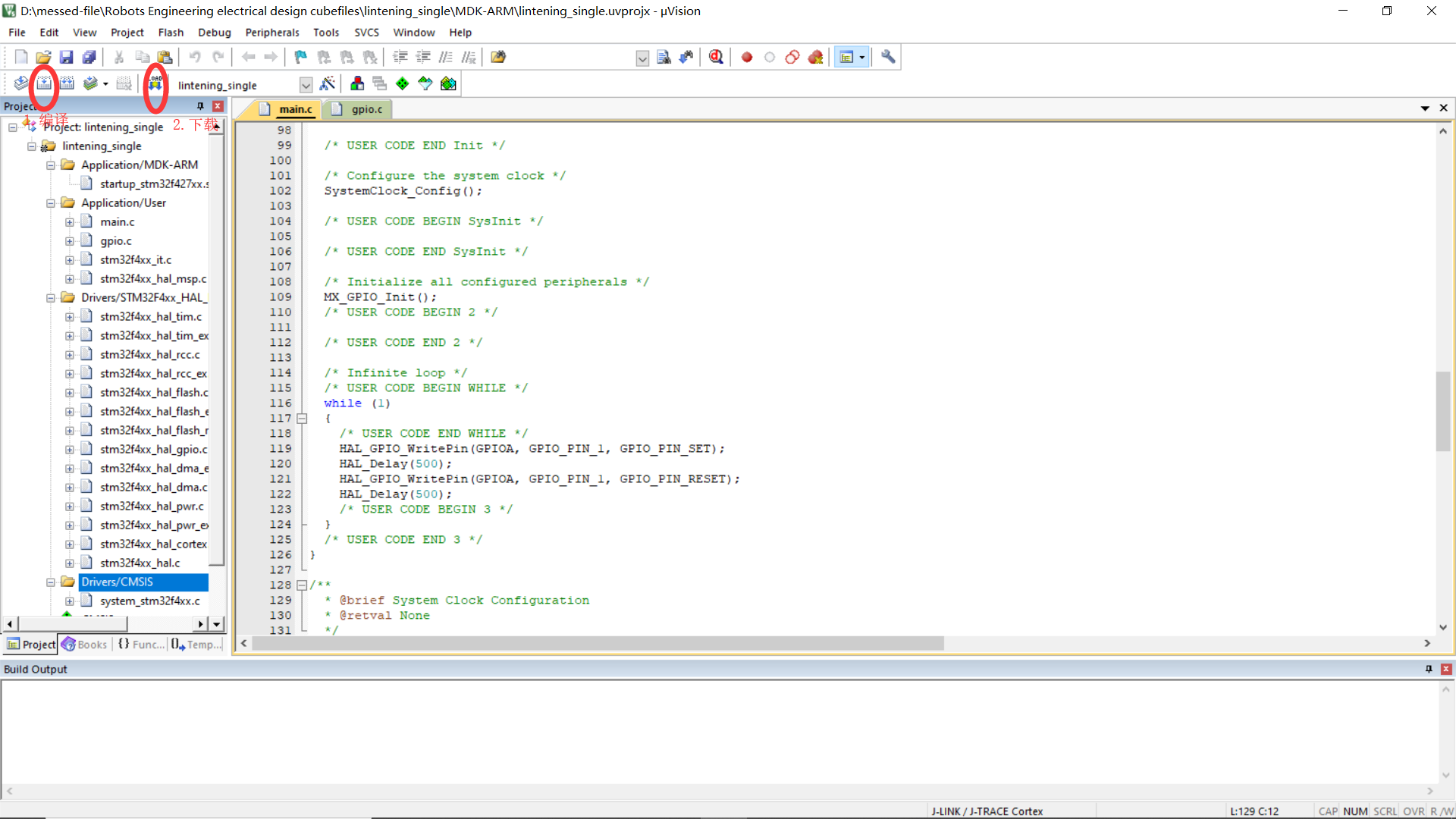Collapse the while loop fold at line 117
This screenshot has width=1456, height=819.
(x=302, y=419)
